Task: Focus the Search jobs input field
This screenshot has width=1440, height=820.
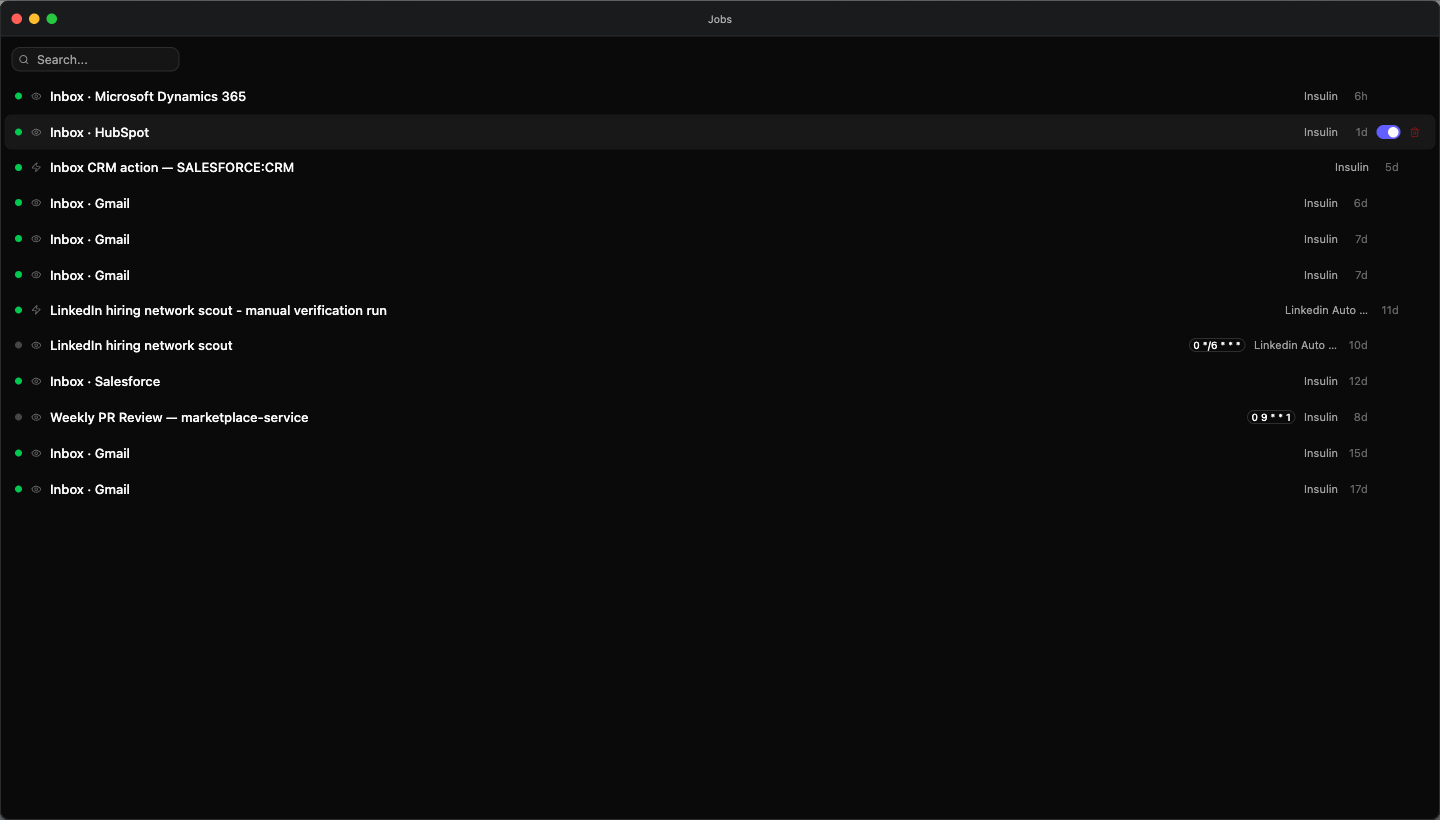Action: tap(96, 60)
